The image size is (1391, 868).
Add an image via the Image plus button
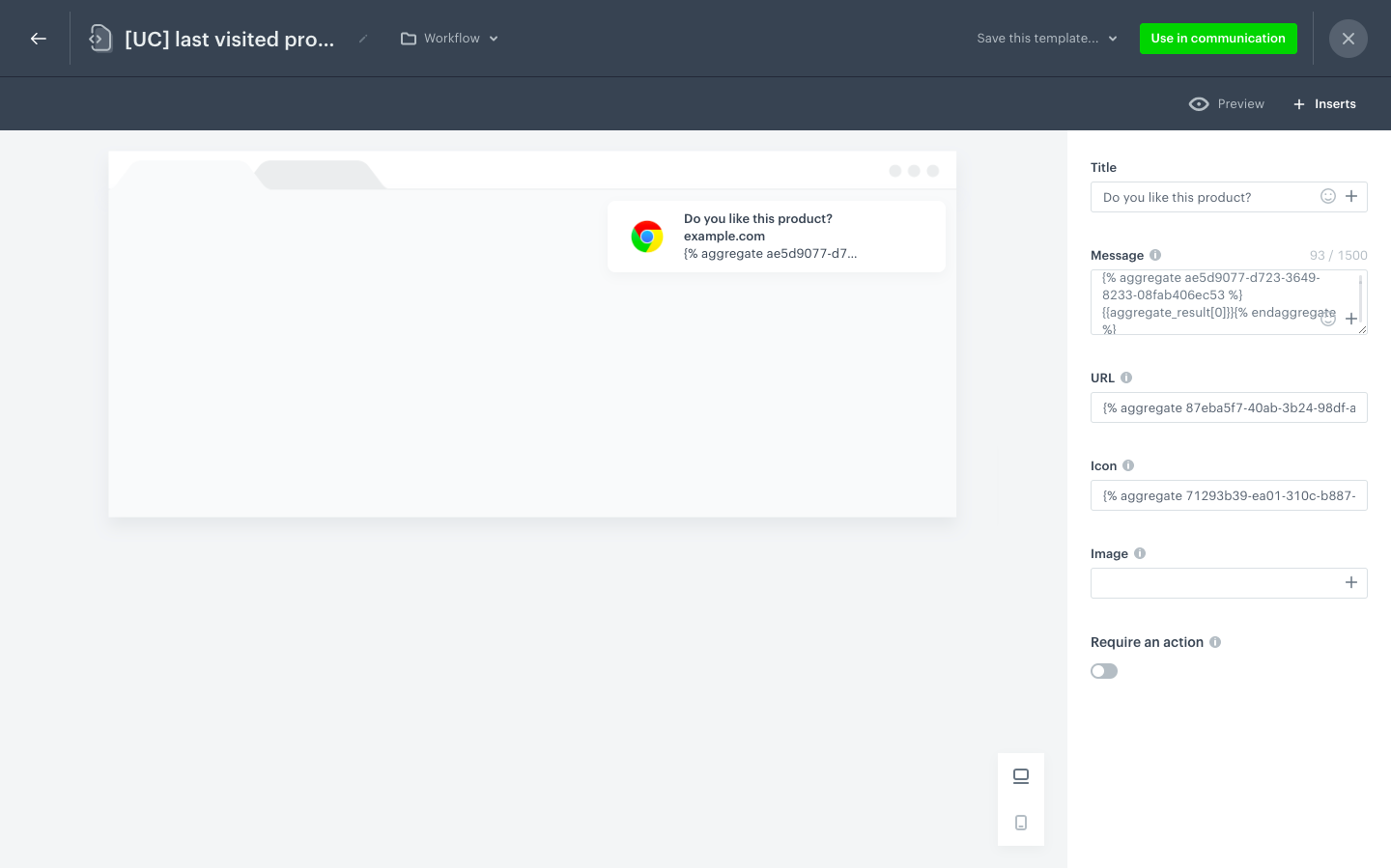point(1351,582)
